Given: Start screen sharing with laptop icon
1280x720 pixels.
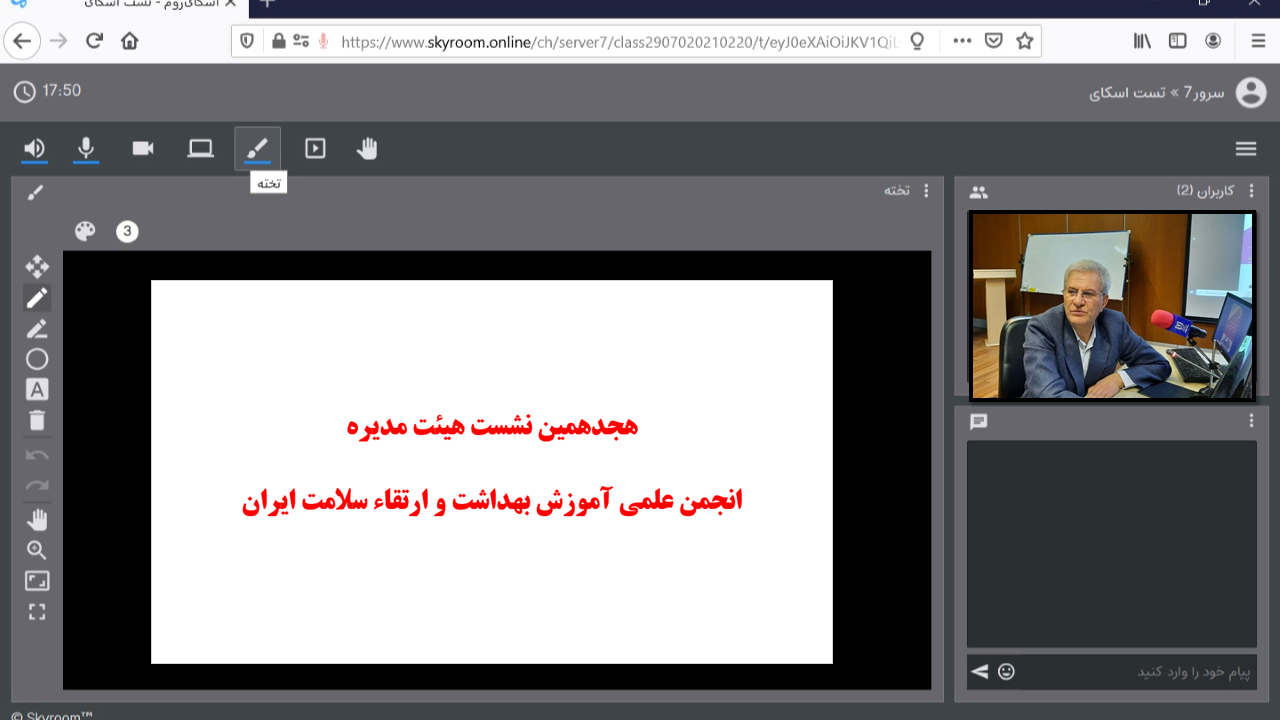Looking at the screenshot, I should point(201,149).
